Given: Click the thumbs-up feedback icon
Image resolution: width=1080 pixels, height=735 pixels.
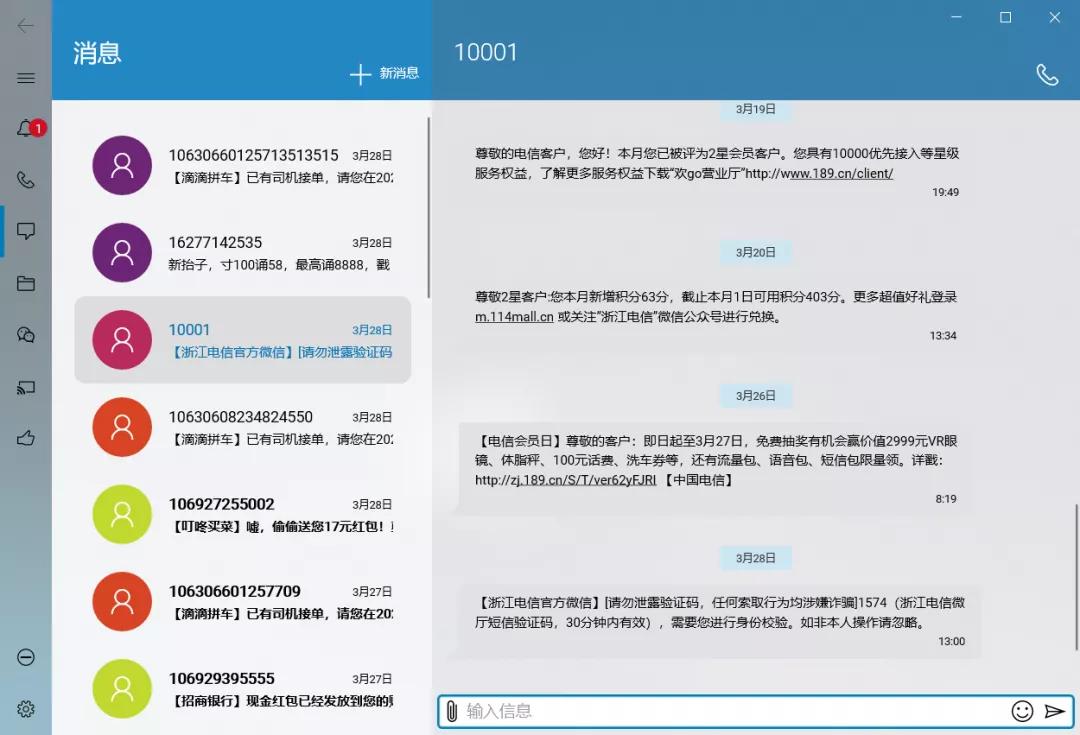Looking at the screenshot, I should pos(26,438).
